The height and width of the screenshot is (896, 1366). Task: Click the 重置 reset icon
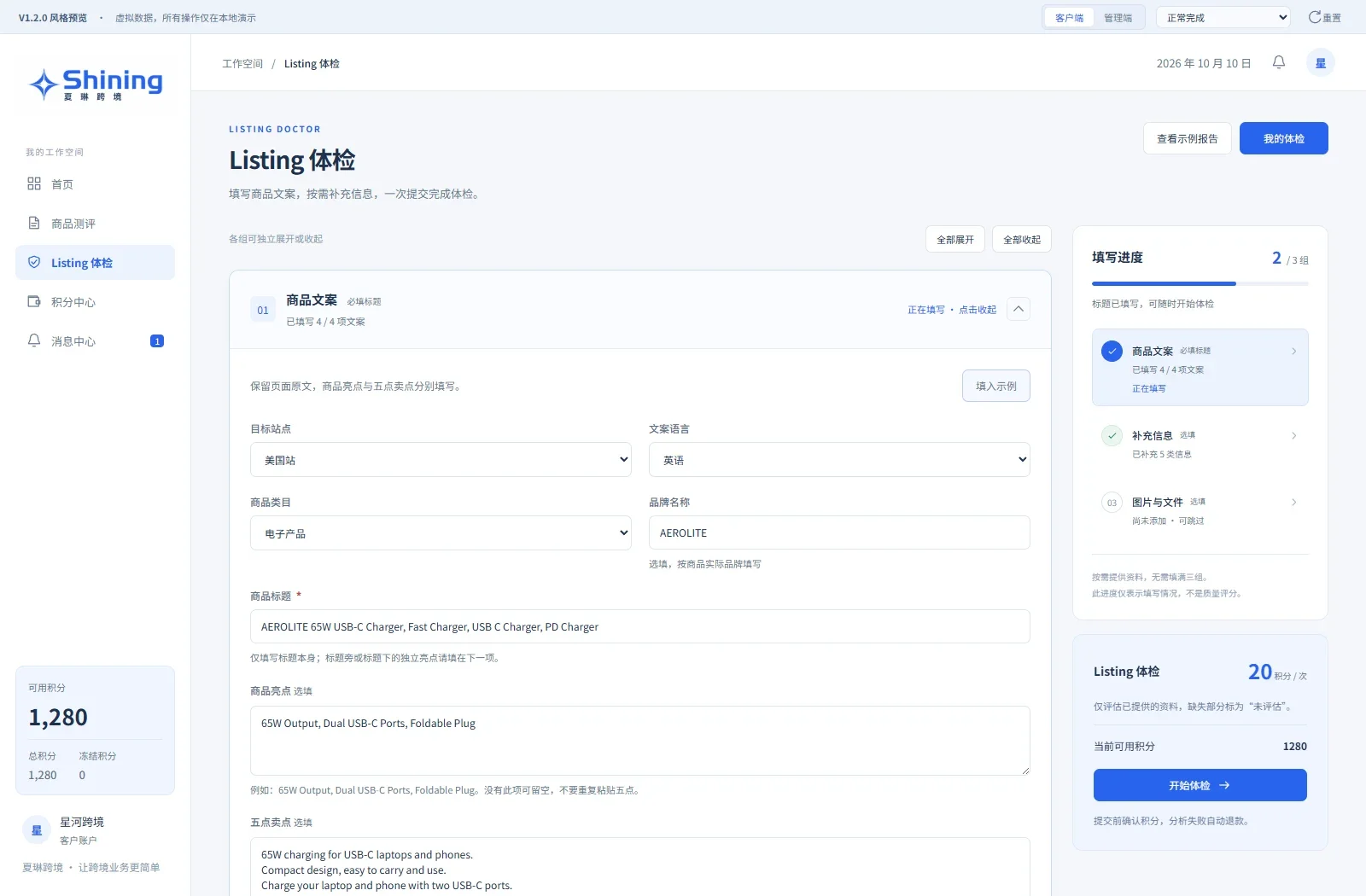pos(1315,17)
